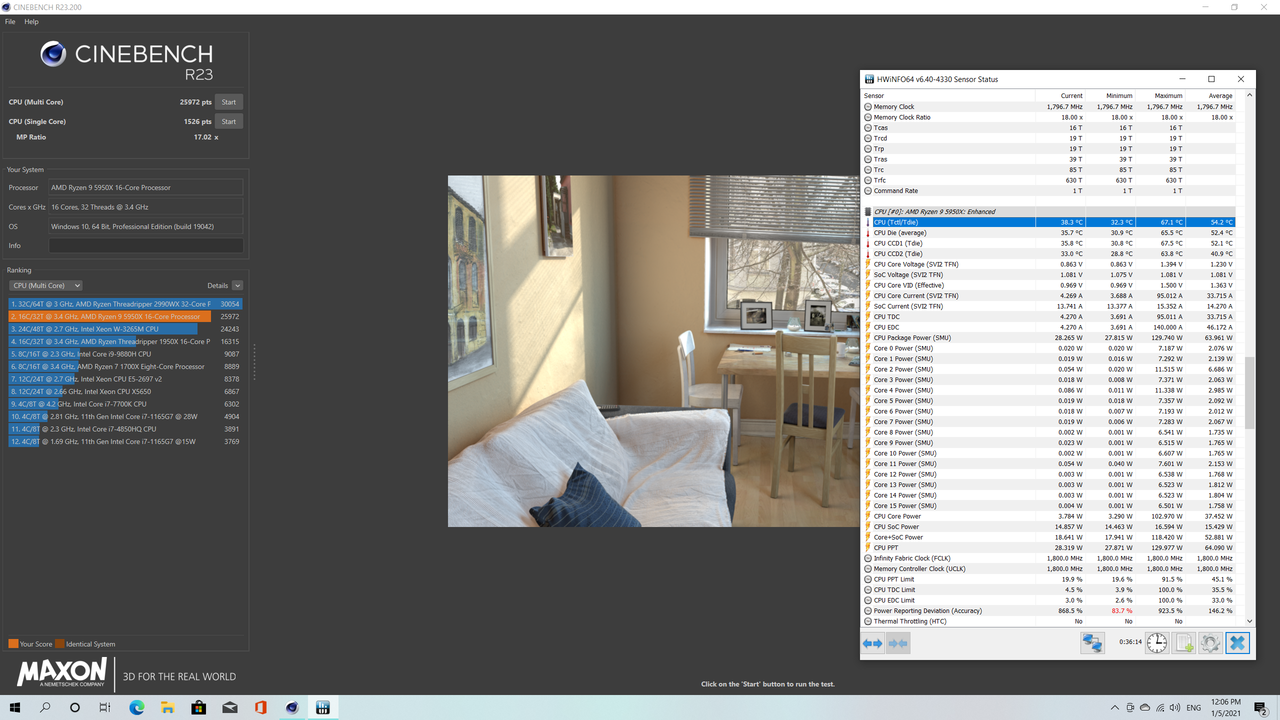Open Mail app from taskbar
1280x720 pixels.
tap(230, 707)
